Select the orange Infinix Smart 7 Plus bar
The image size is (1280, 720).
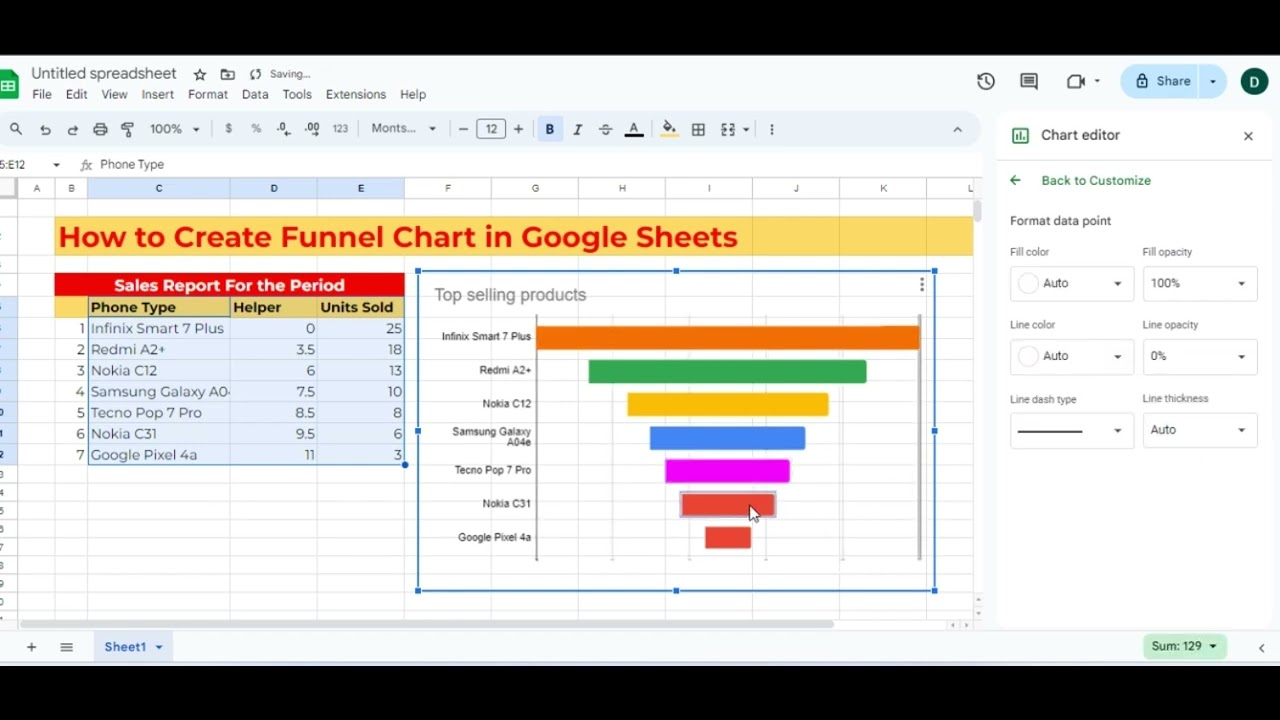pyautogui.click(x=728, y=337)
